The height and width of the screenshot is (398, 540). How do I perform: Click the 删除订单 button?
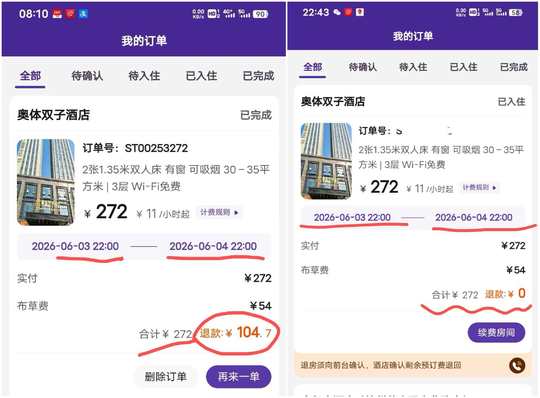166,376
